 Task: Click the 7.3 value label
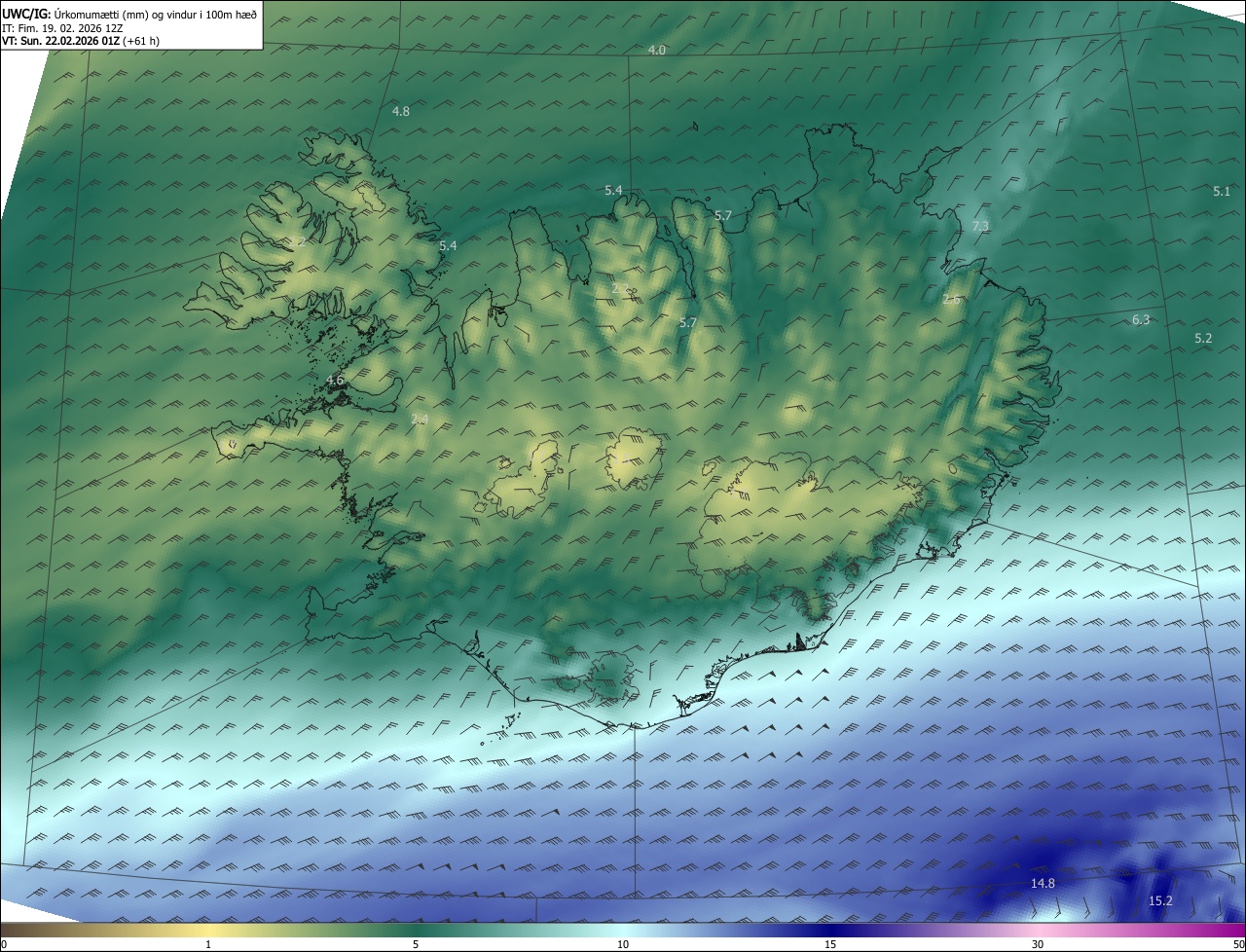point(980,227)
